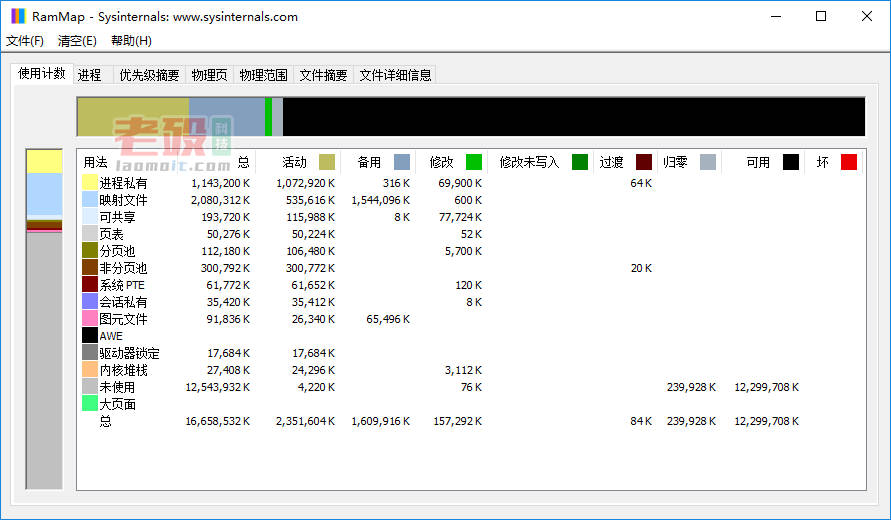Screen dimensions: 891x520
Task: Click the brown 非分页池 color box
Action: coord(90,267)
